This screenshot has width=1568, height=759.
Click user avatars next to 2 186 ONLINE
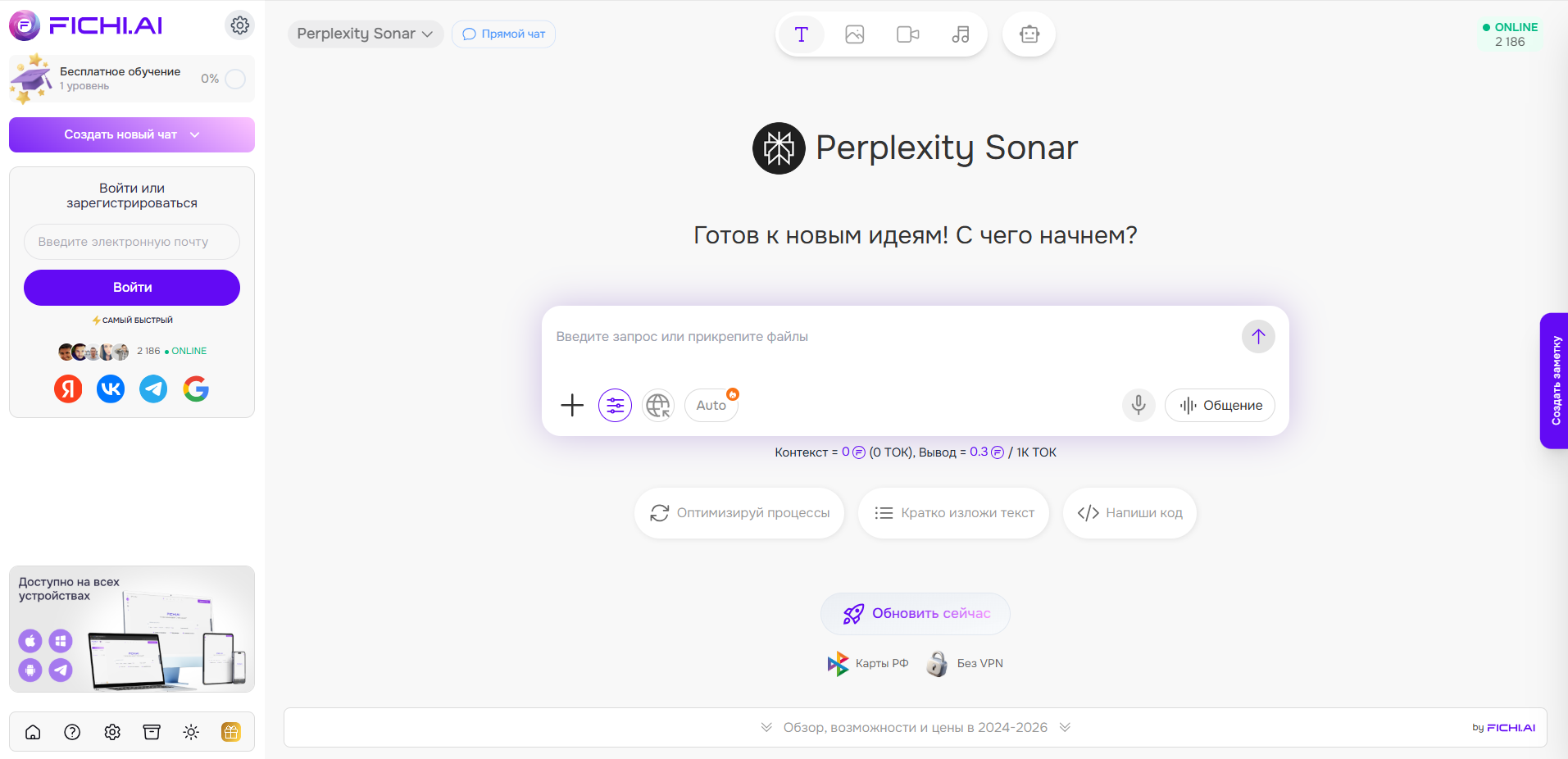(93, 352)
